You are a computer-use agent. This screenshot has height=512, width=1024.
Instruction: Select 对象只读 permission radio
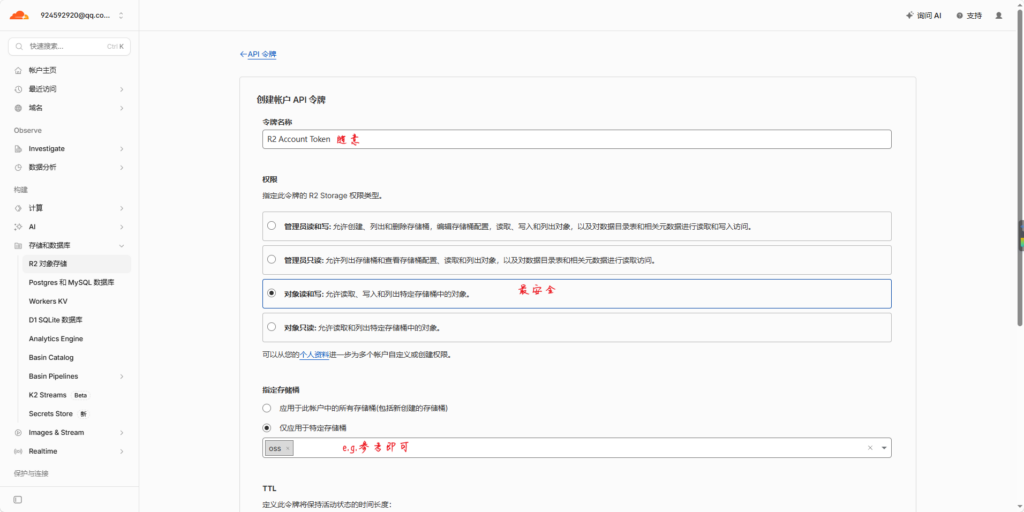coord(272,327)
